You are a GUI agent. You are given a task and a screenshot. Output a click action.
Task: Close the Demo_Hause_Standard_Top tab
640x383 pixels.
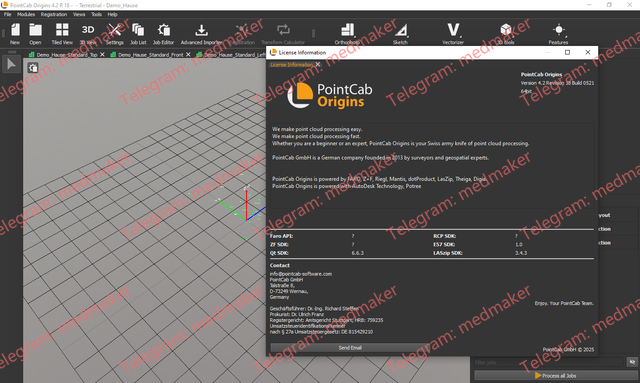click(x=102, y=54)
